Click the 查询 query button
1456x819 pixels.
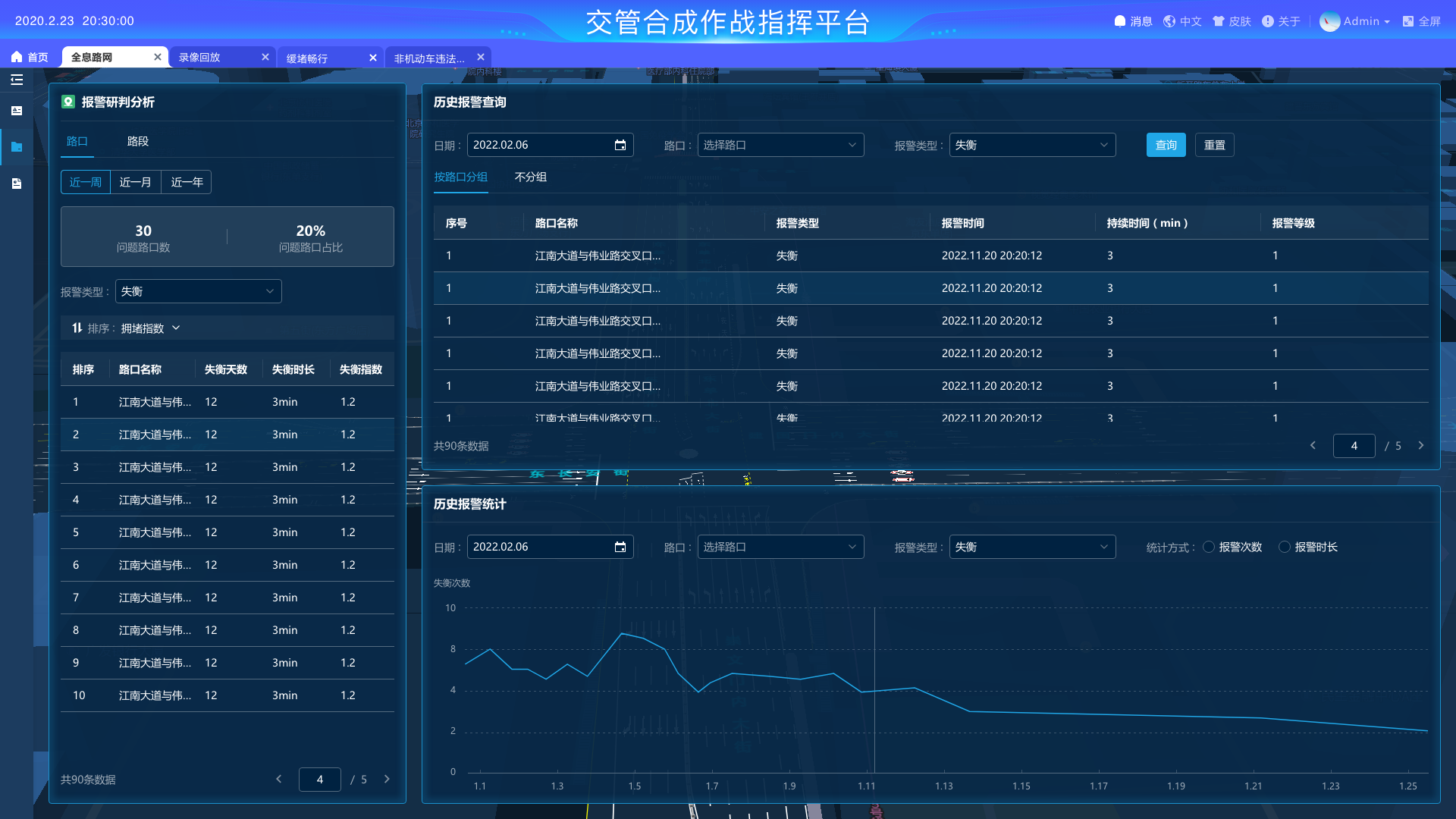[x=1166, y=145]
